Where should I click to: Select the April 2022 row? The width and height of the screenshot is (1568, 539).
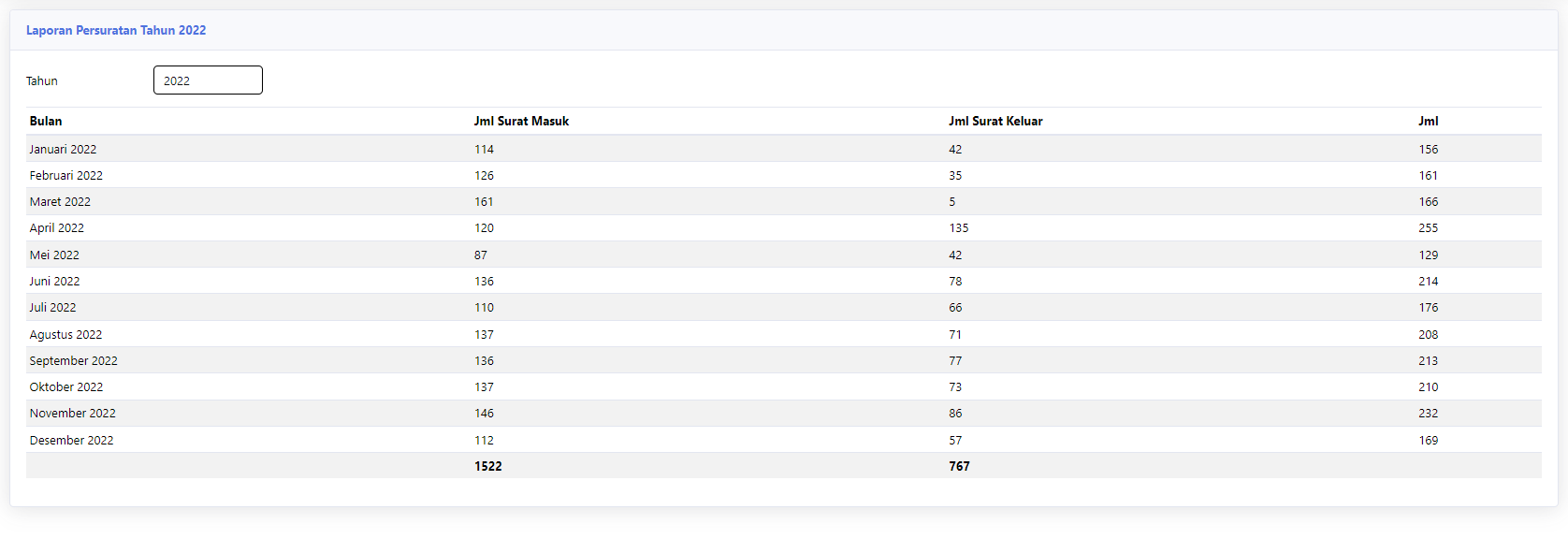pos(784,227)
